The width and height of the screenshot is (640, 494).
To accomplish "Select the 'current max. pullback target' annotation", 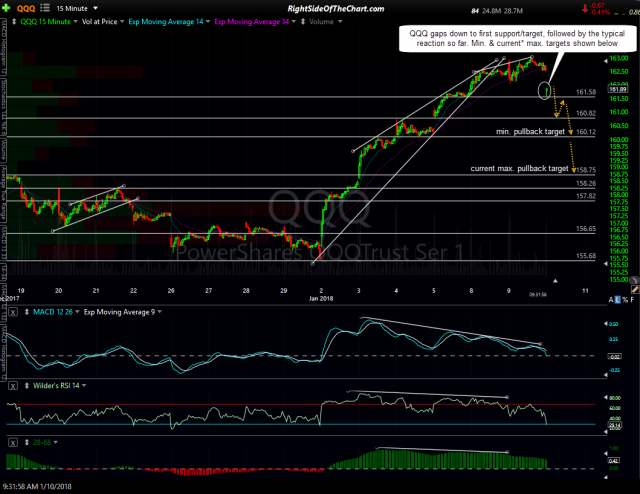I will click(x=519, y=168).
